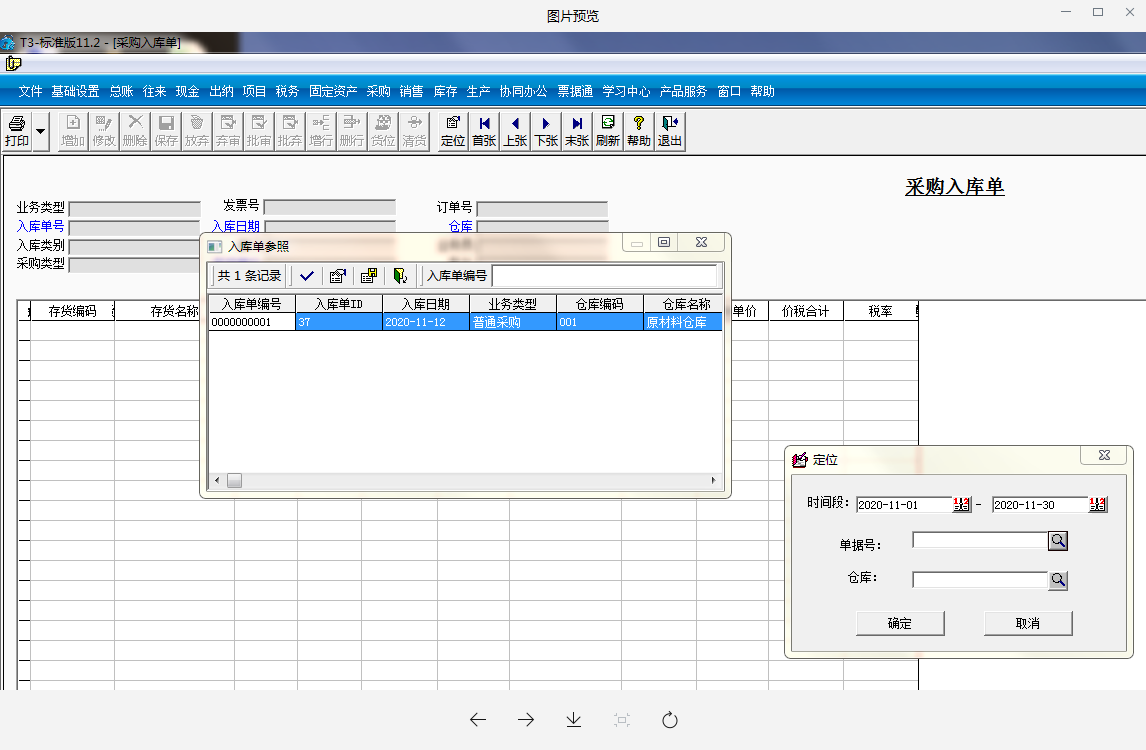Open the 固定资产 menu
Viewport: 1146px width, 750px height.
click(333, 91)
